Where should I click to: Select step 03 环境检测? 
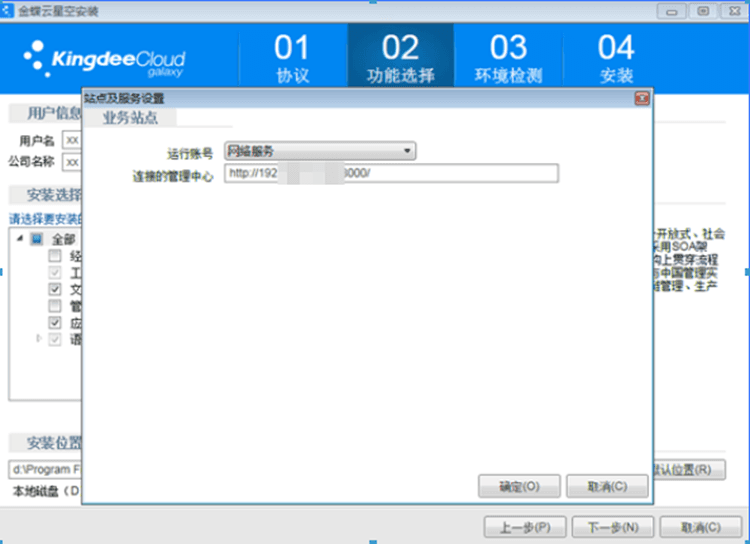[508, 57]
